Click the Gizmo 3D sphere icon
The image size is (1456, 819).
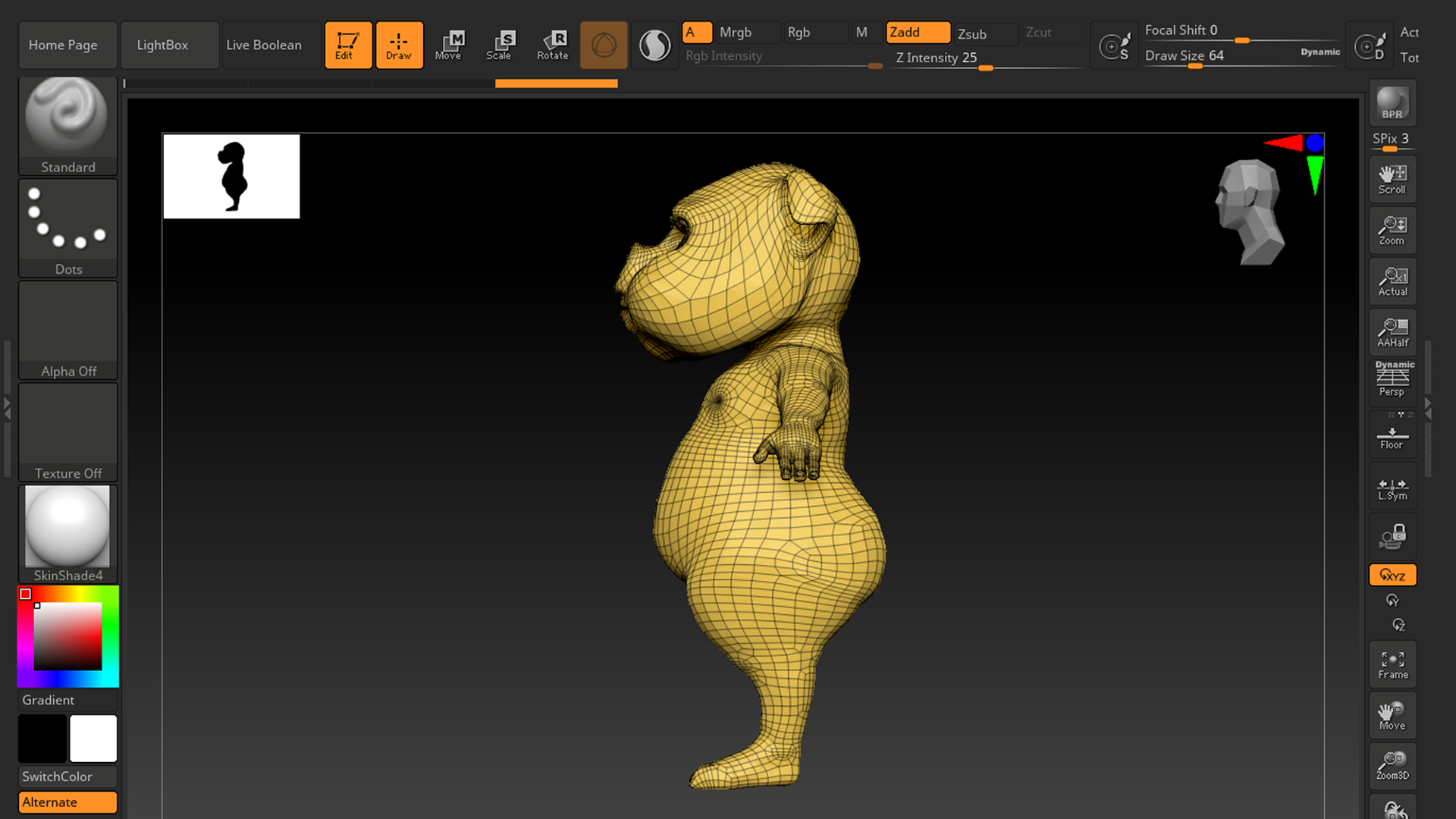tap(604, 45)
